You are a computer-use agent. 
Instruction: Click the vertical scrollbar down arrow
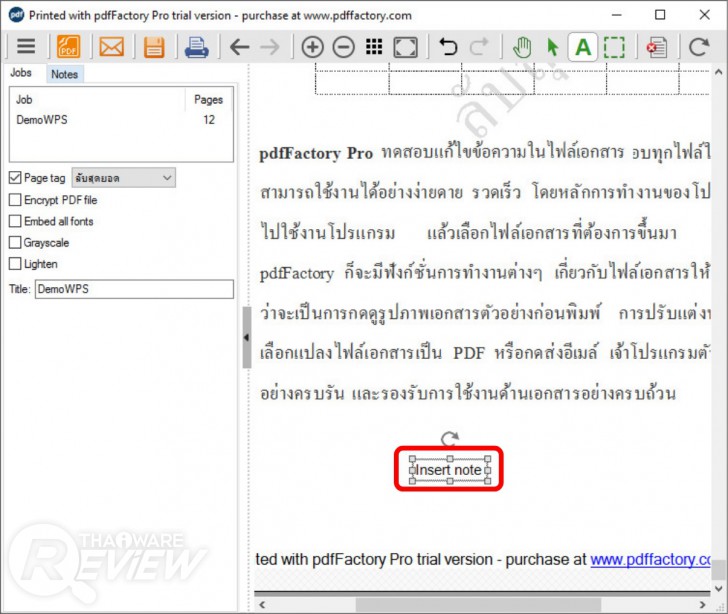718,589
